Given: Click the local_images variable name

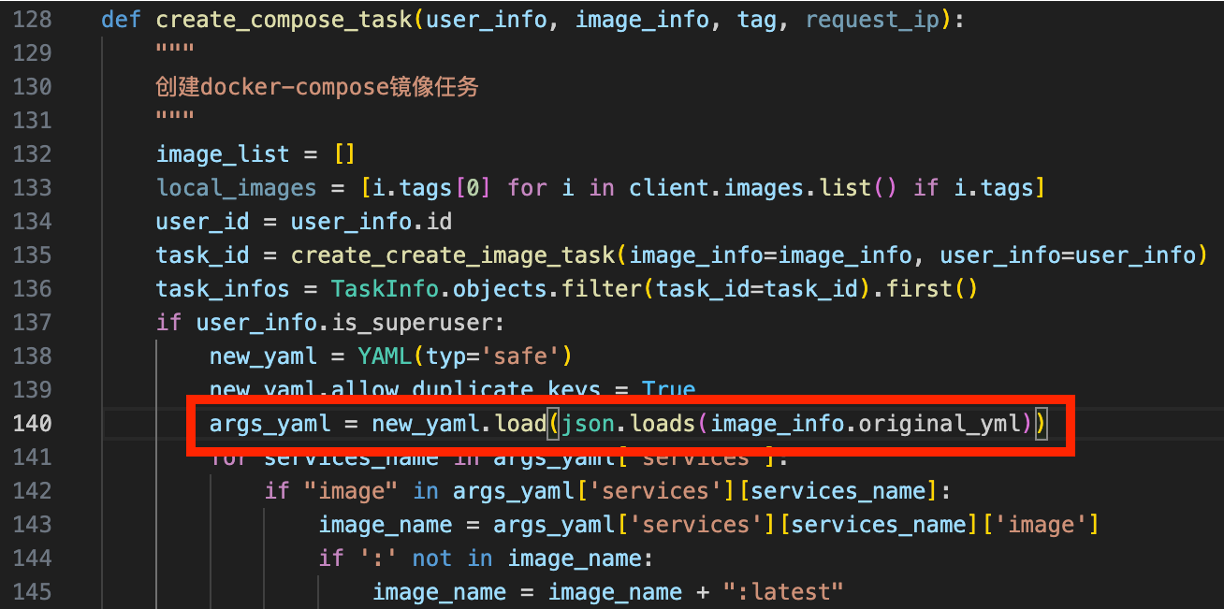Looking at the screenshot, I should point(236,188).
